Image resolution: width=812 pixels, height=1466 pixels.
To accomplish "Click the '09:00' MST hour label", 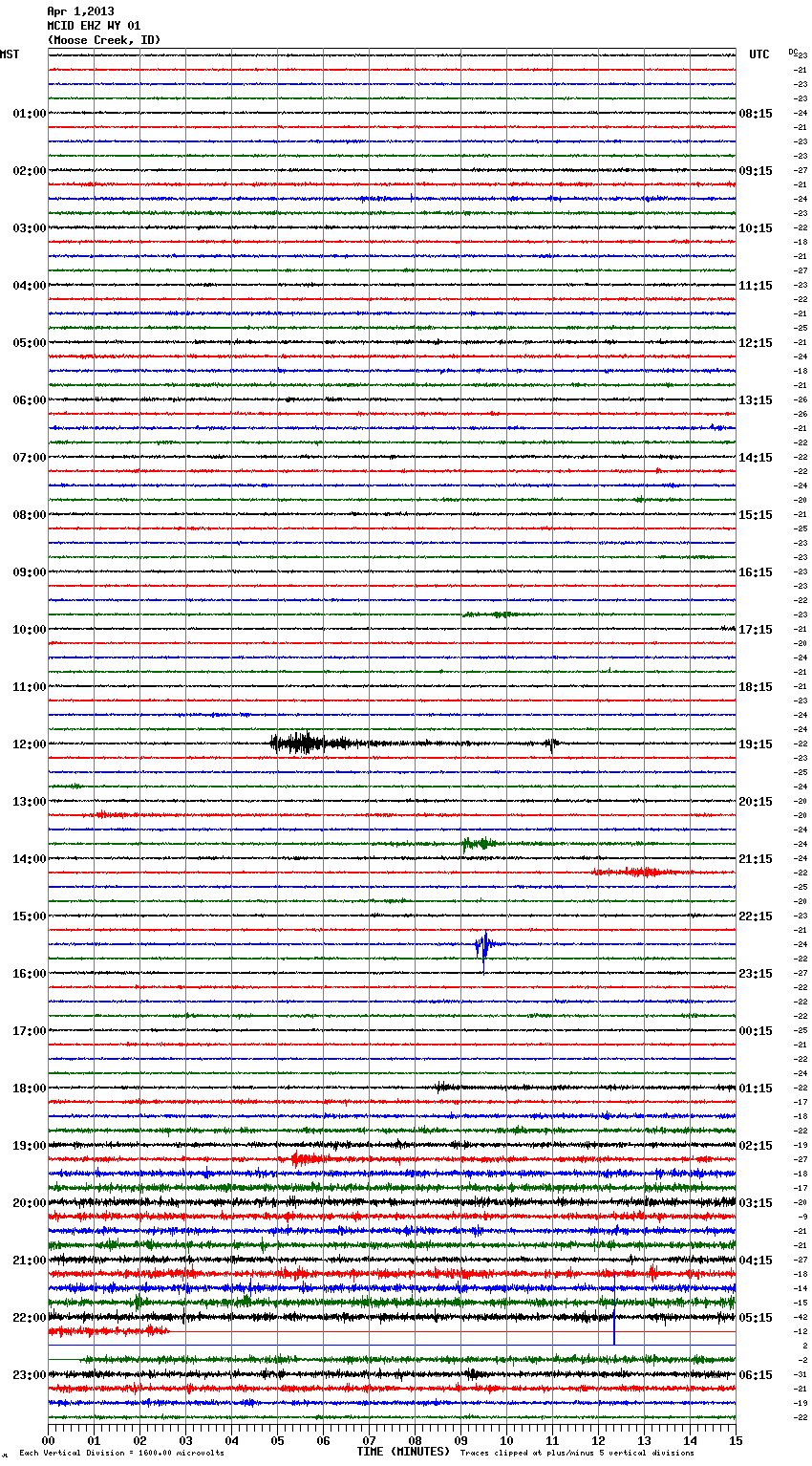I will [29, 572].
